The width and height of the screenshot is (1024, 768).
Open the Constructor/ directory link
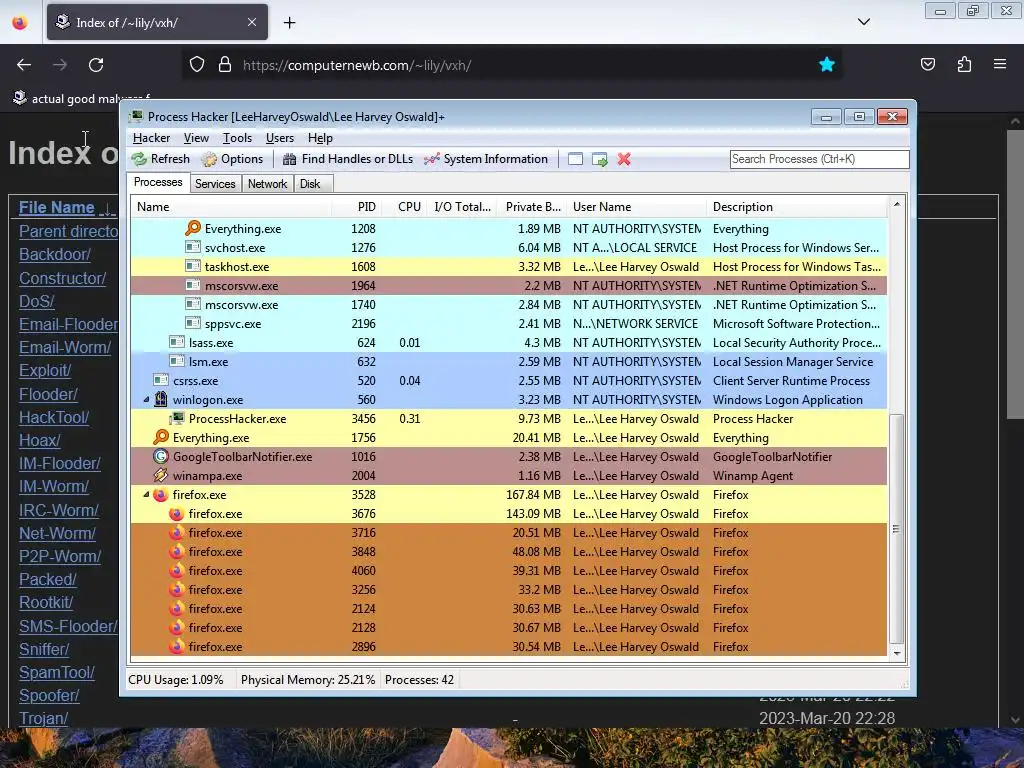[63, 278]
